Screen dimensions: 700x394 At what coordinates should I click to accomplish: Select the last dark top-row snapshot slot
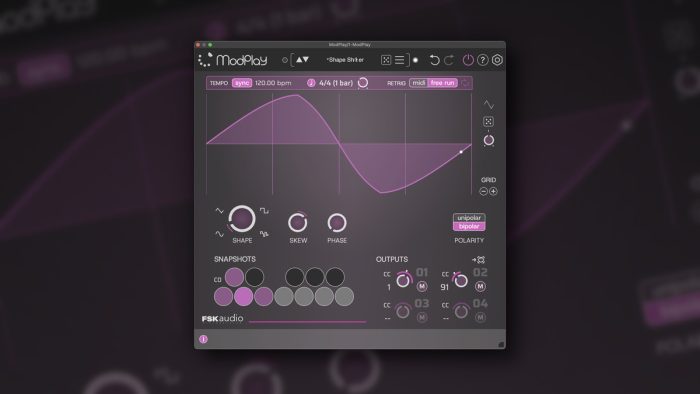335,277
